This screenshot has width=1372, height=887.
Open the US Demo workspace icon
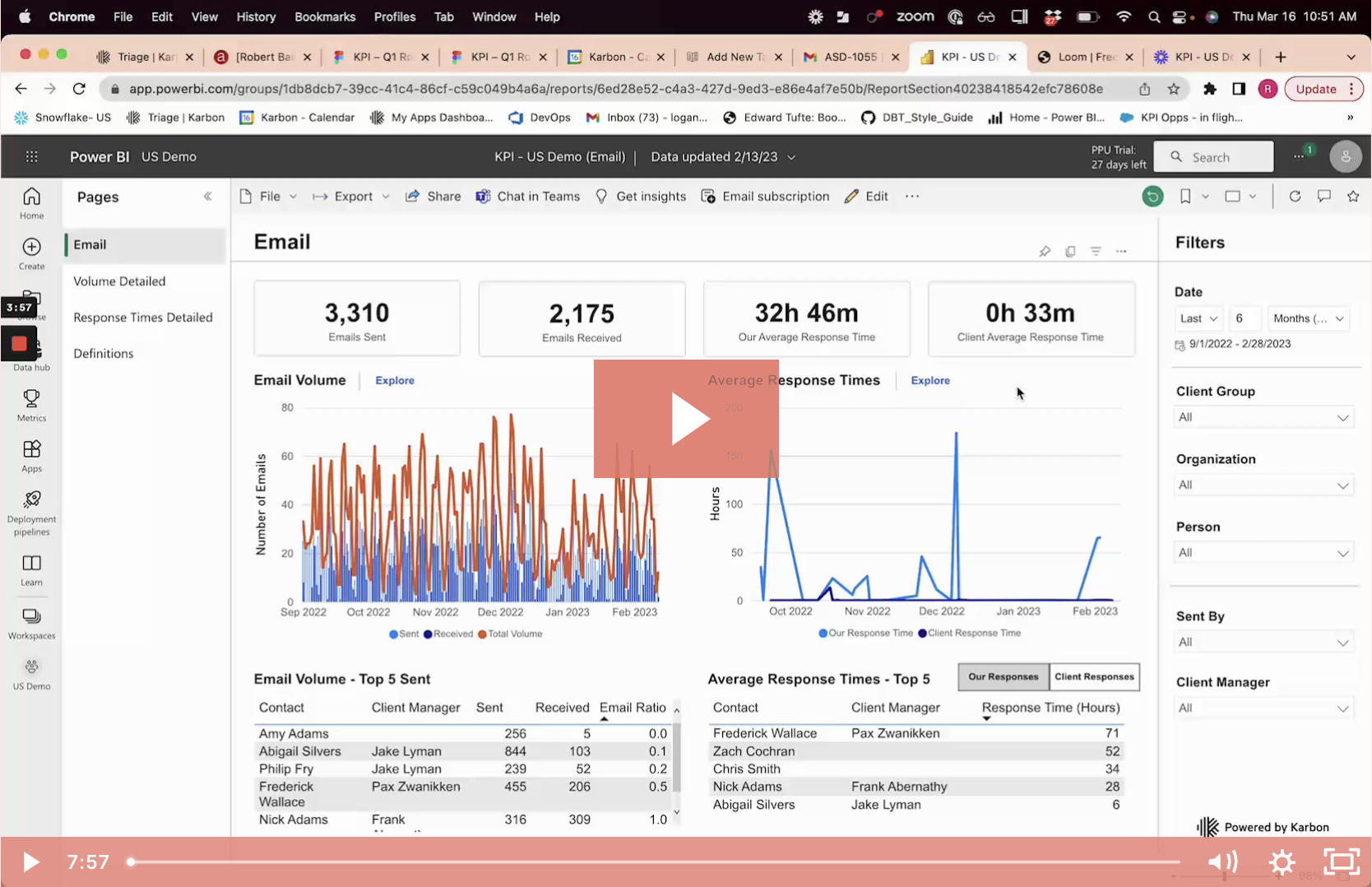point(31,674)
